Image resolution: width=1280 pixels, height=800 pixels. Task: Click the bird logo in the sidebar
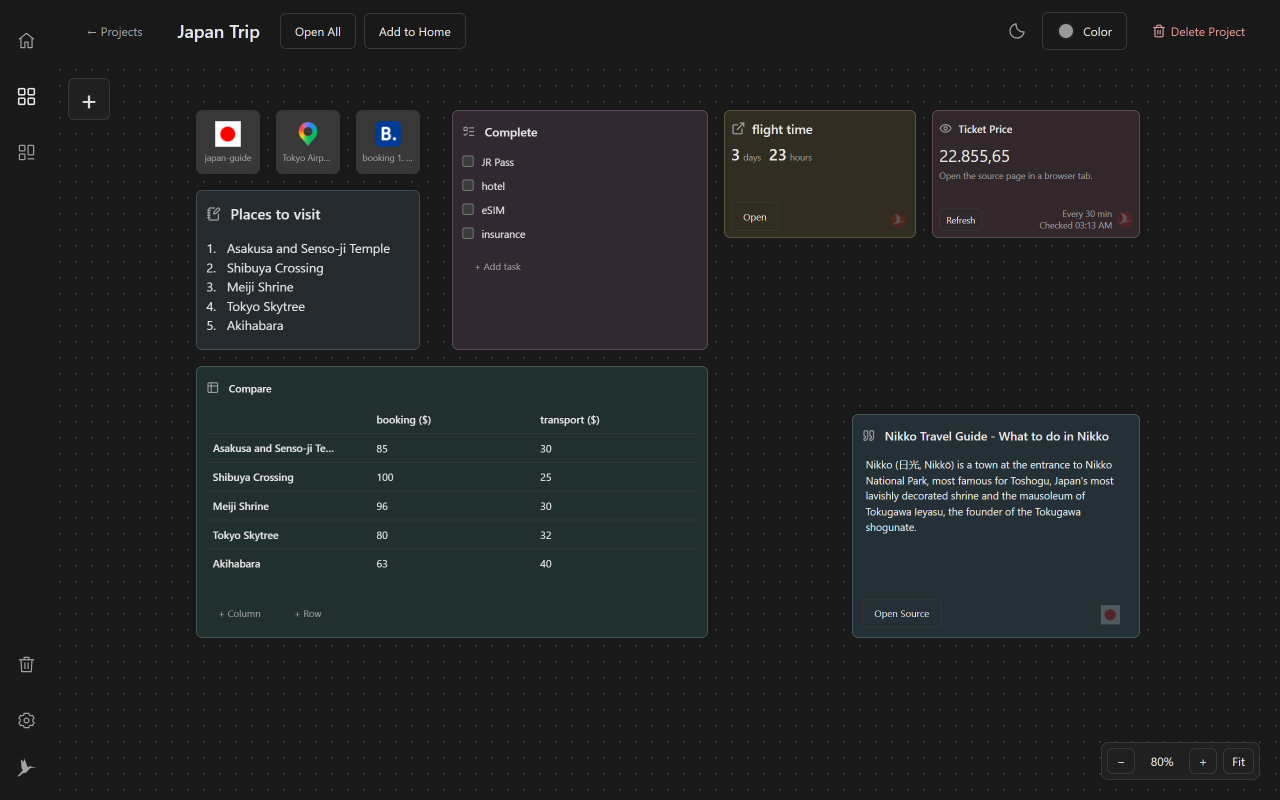point(27,767)
